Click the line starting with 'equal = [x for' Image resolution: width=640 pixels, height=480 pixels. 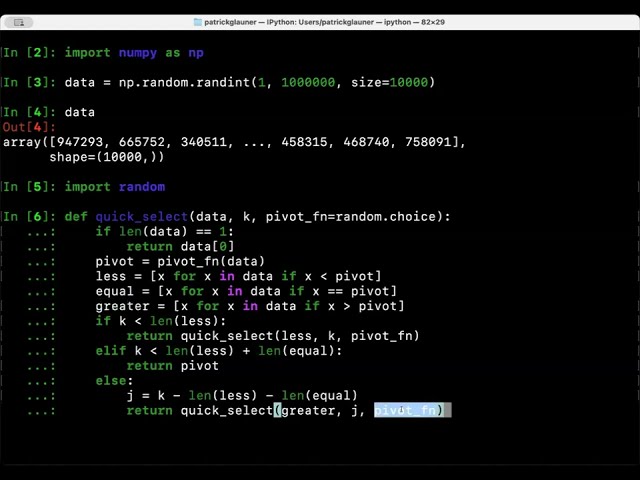pyautogui.click(x=246, y=291)
